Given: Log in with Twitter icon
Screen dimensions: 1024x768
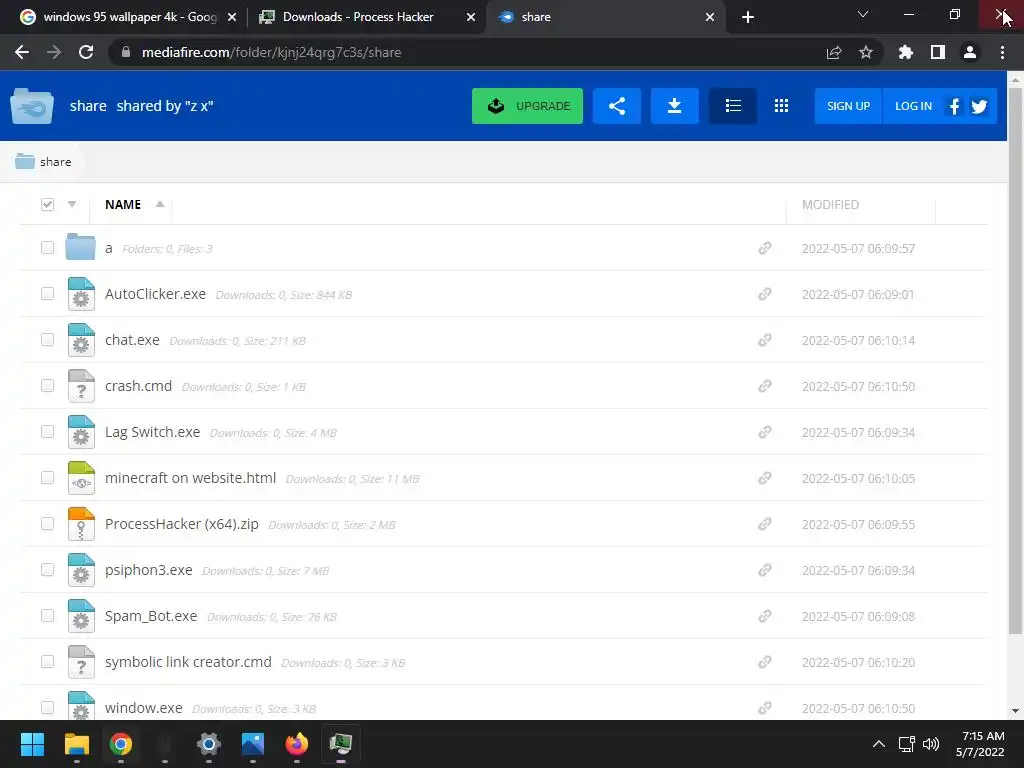Looking at the screenshot, I should (x=979, y=106).
